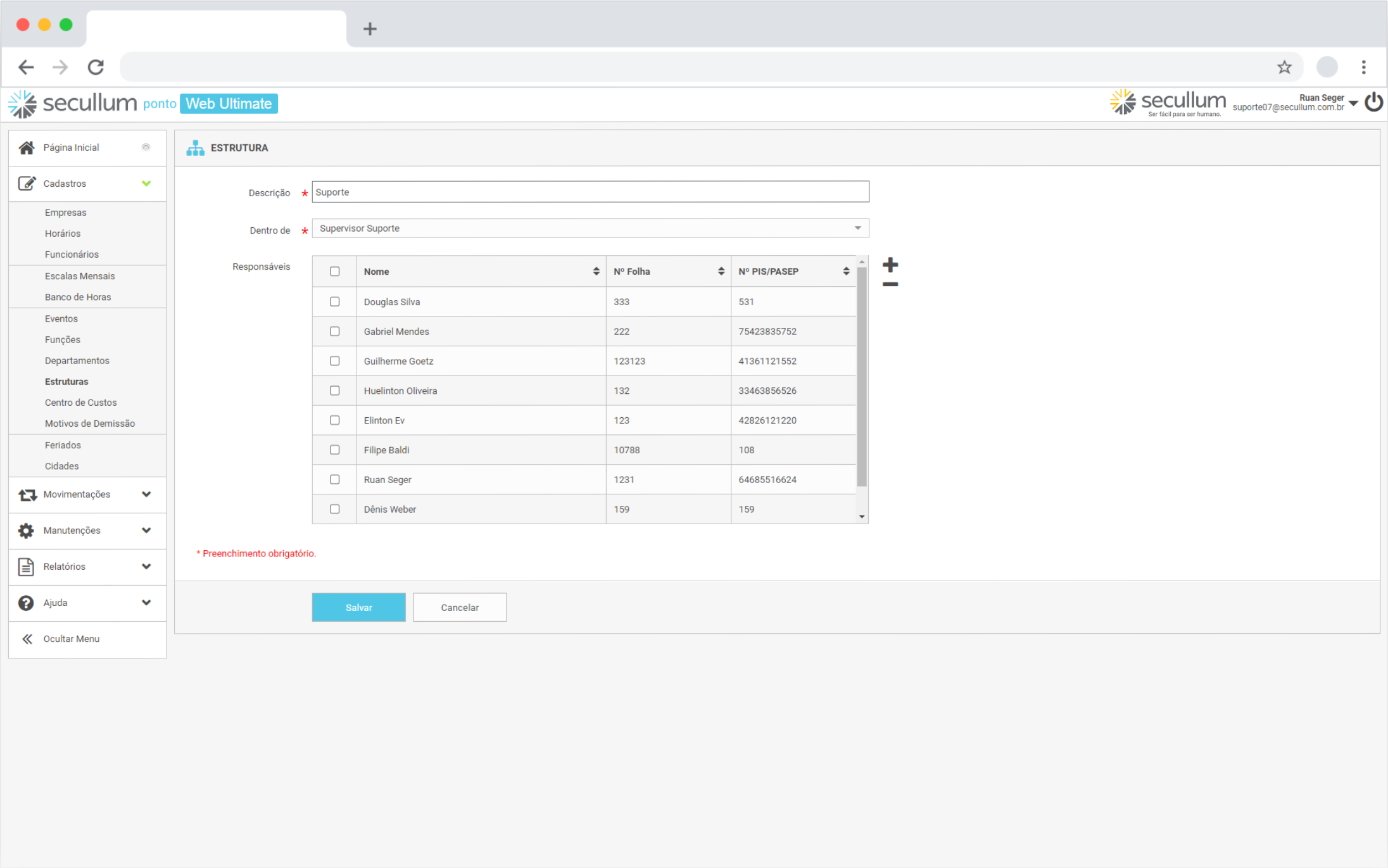Open the Dentro de dropdown
This screenshot has height=868, width=1388.
pos(590,229)
